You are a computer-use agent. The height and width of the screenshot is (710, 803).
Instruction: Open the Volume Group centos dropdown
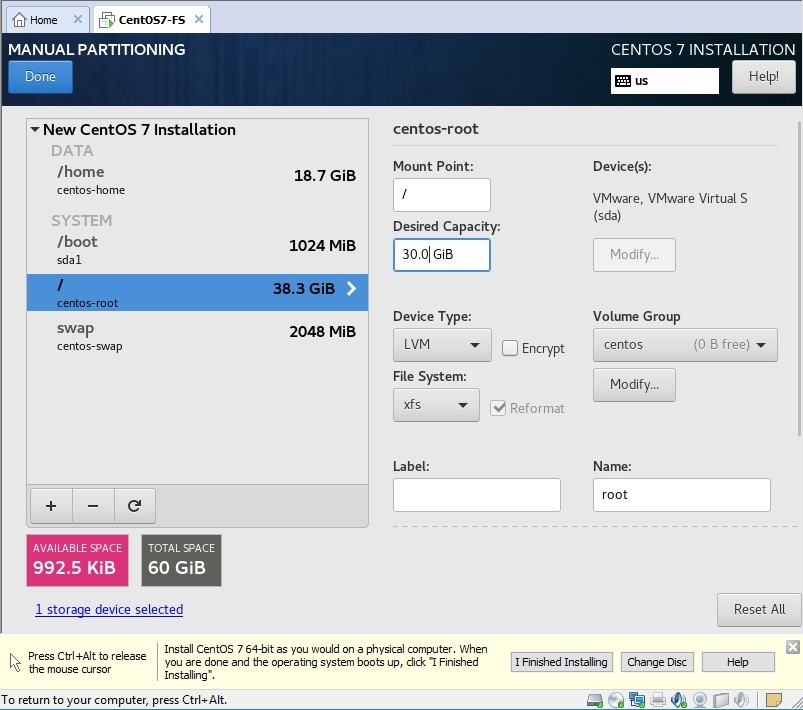click(684, 345)
